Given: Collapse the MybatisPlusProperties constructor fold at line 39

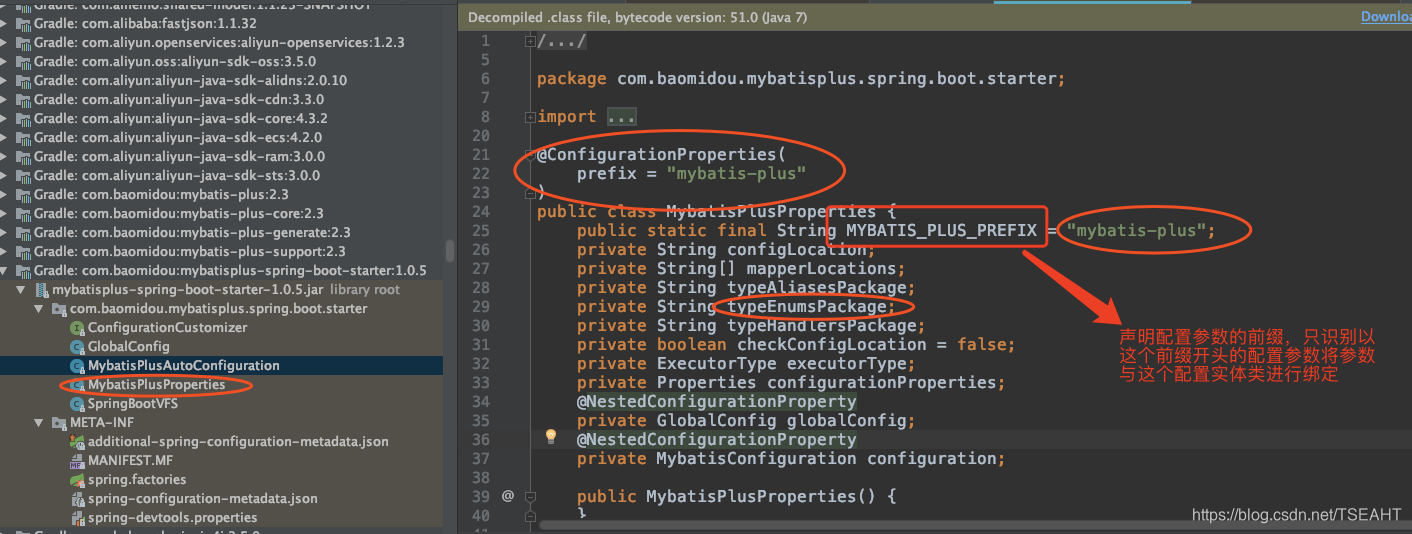Looking at the screenshot, I should pos(530,496).
